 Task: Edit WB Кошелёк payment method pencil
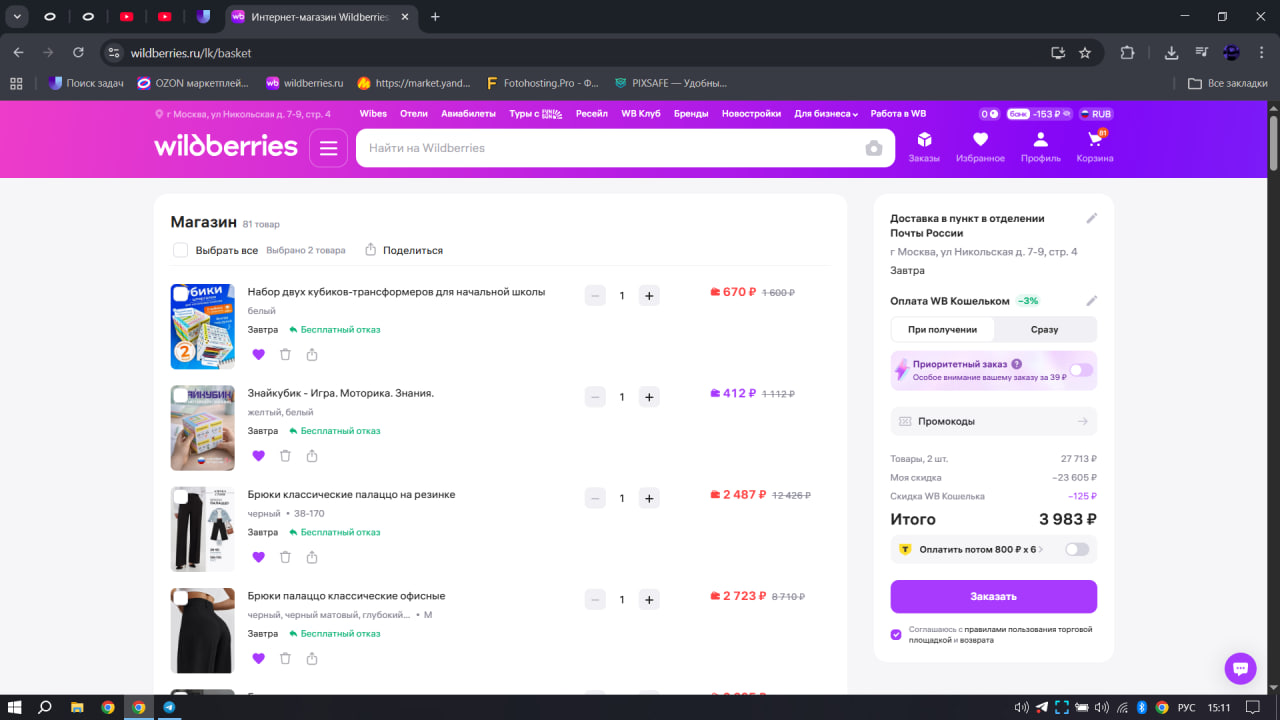point(1092,301)
